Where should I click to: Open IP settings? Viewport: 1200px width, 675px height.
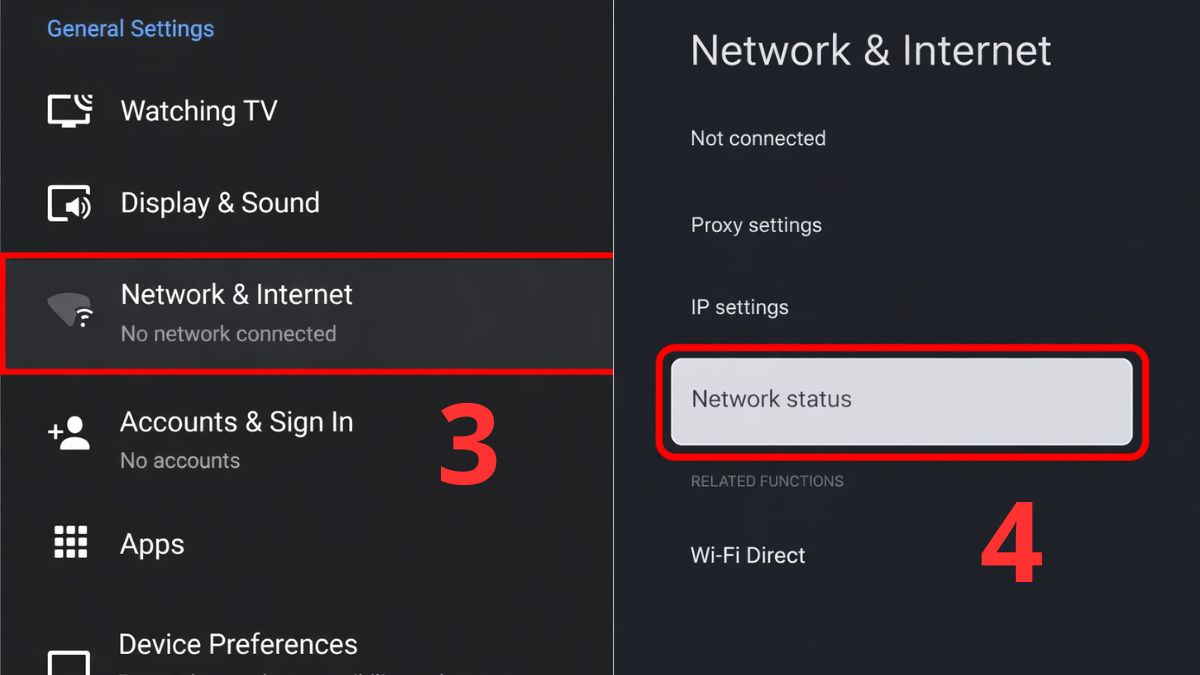[x=739, y=308]
